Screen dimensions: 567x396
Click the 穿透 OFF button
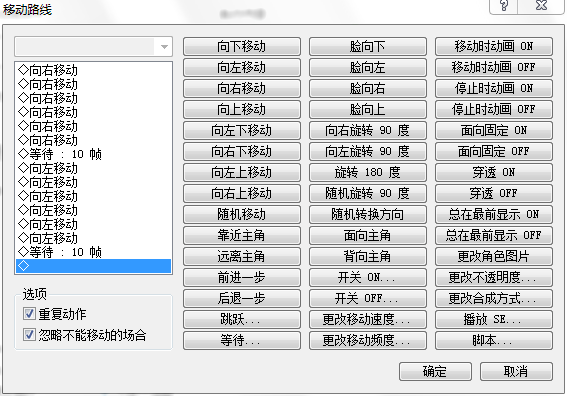494,193
